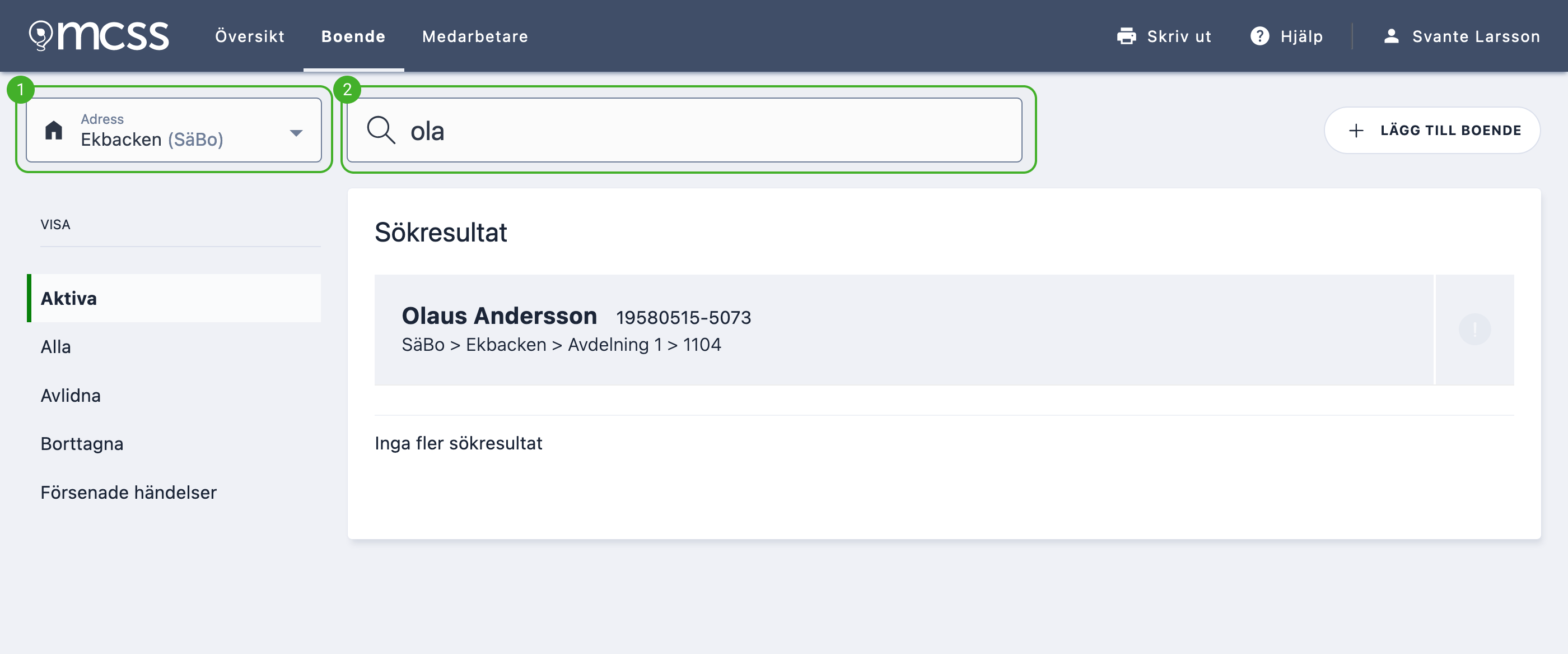The height and width of the screenshot is (654, 1568).
Task: Filter by Avlidna residents
Action: point(71,396)
